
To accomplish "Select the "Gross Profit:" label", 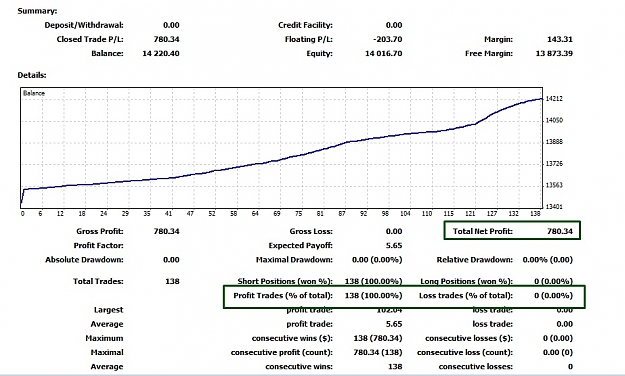I will pos(100,231).
